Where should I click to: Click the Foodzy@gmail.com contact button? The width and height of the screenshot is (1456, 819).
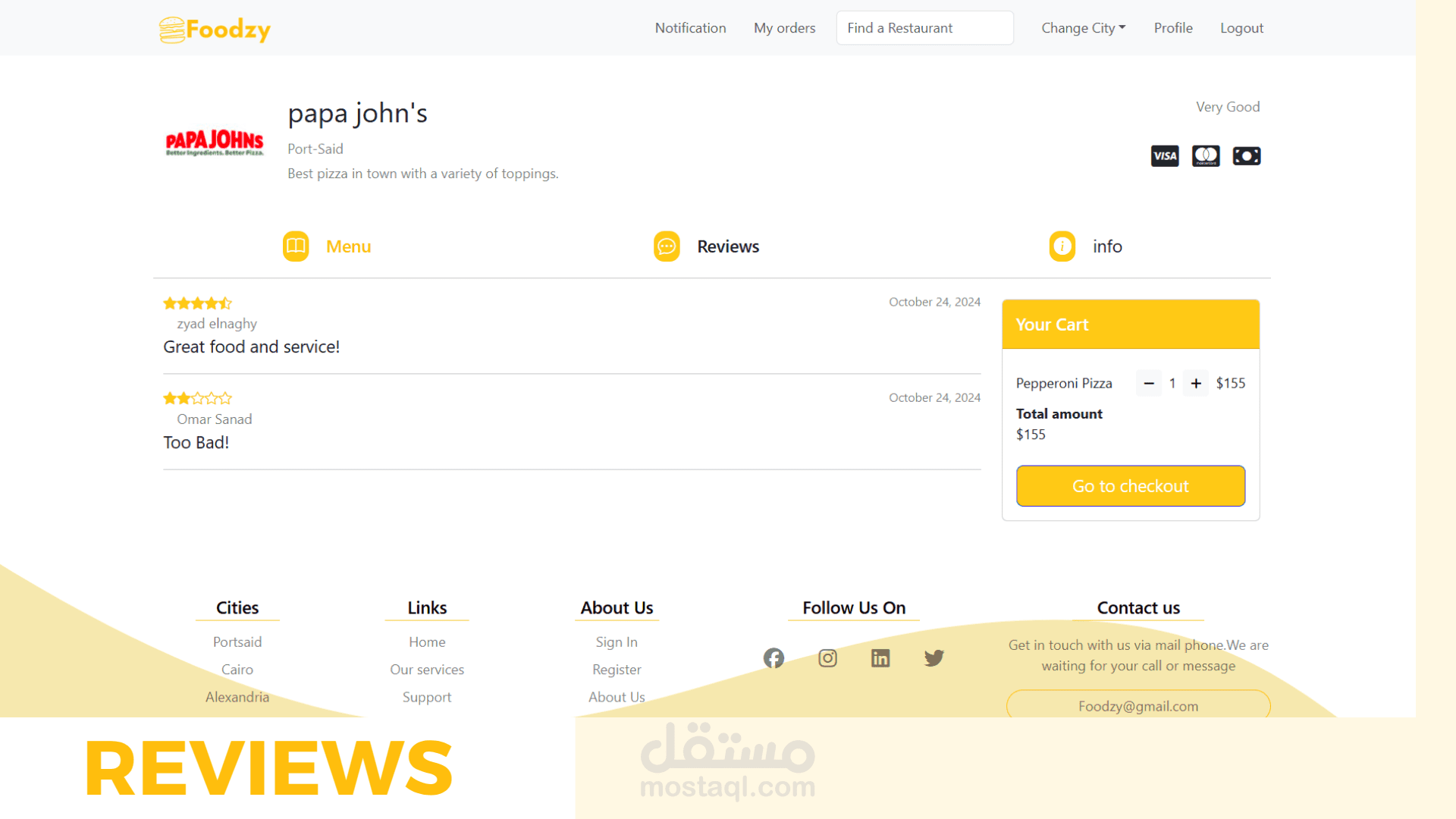click(1137, 706)
